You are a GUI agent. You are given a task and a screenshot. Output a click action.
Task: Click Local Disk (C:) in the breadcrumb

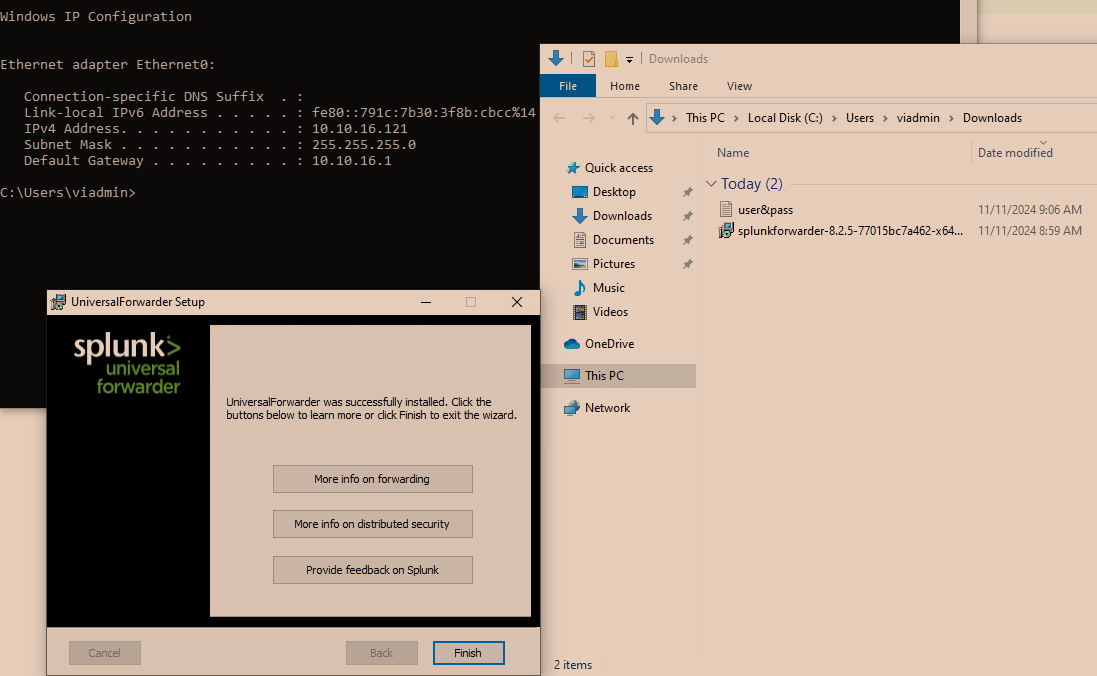pos(785,118)
